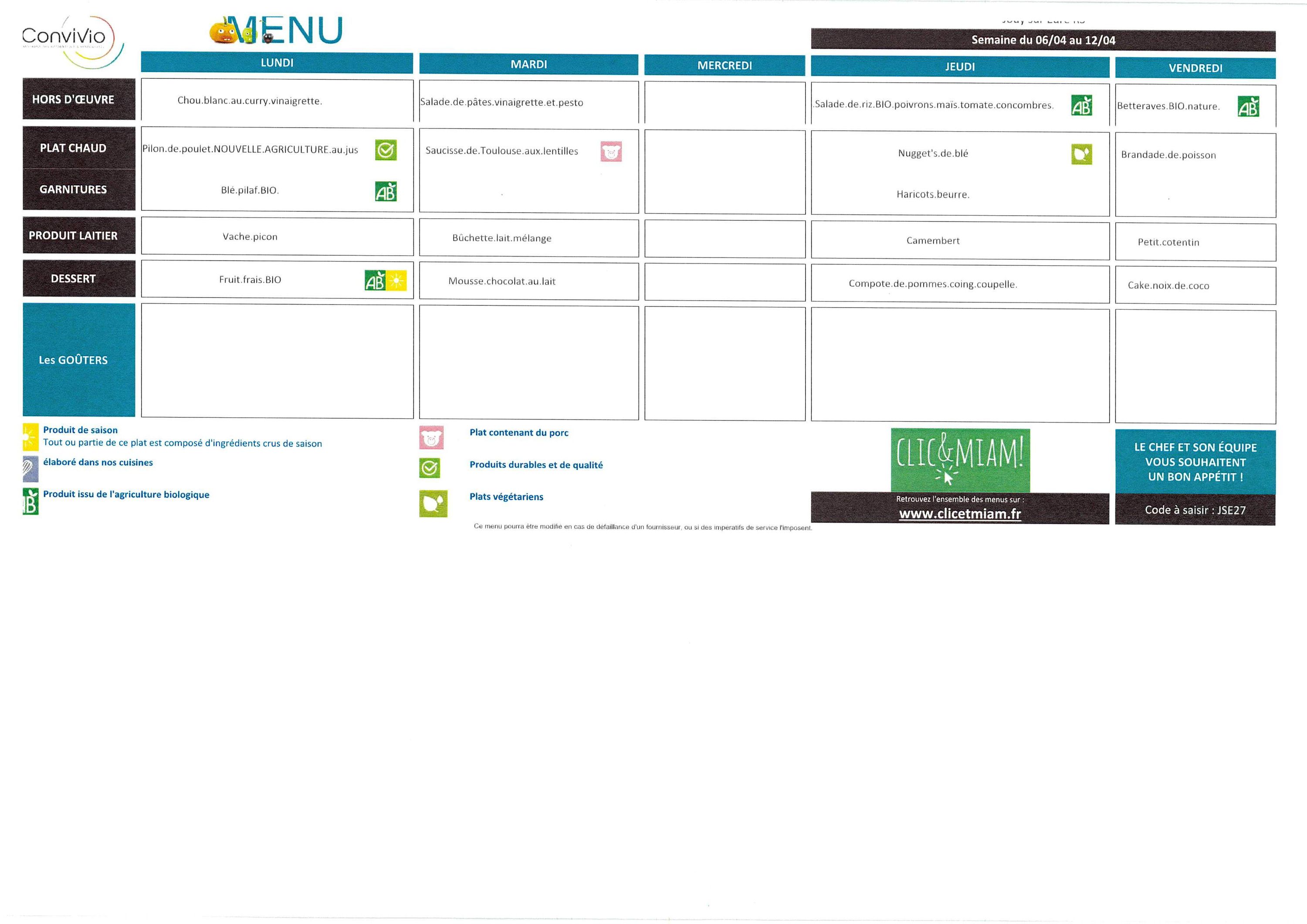This screenshot has width=1307, height=924.
Task: Click the legend checkmark for Produits durables
Action: coord(429,468)
